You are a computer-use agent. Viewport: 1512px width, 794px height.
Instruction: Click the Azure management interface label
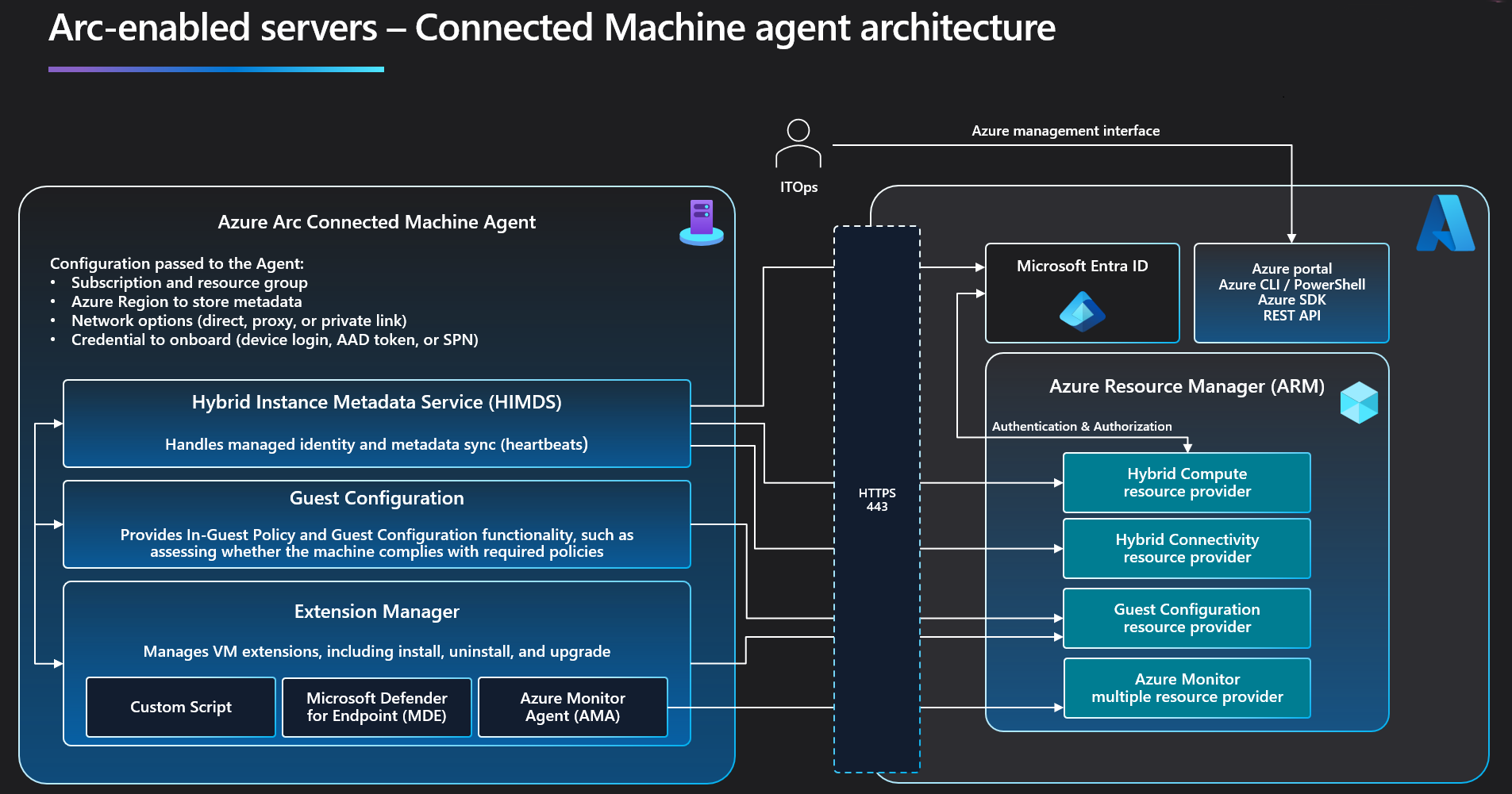tap(1065, 131)
